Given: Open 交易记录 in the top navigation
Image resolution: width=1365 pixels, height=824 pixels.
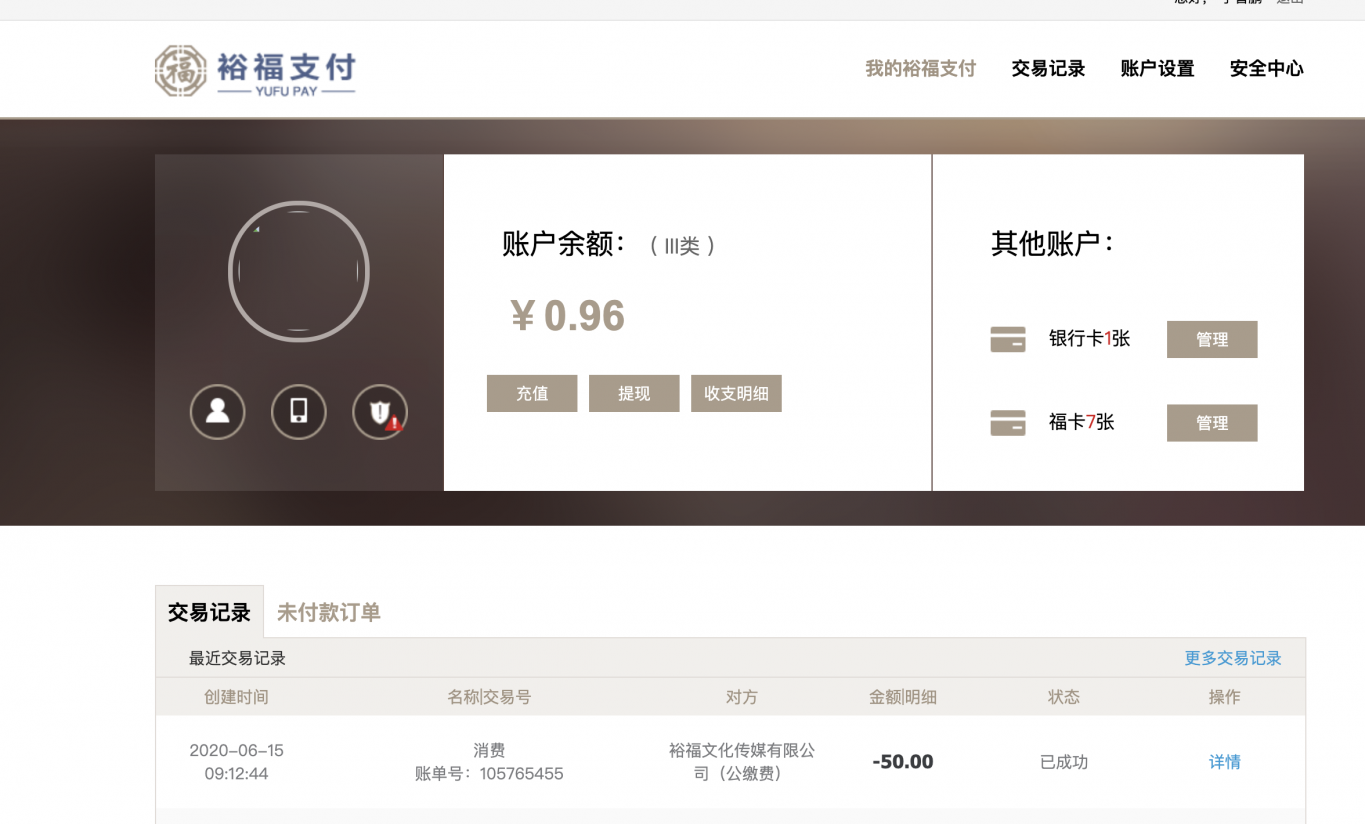Looking at the screenshot, I should coord(1048,69).
